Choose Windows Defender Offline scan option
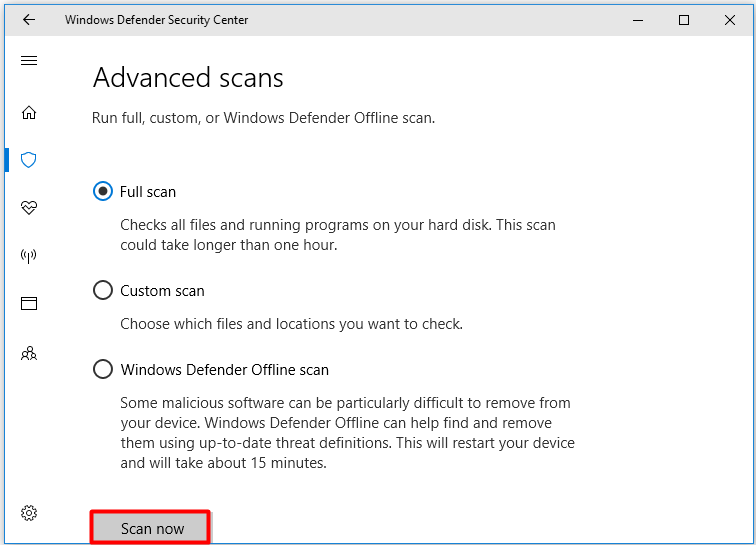The width and height of the screenshot is (756, 545). [103, 369]
